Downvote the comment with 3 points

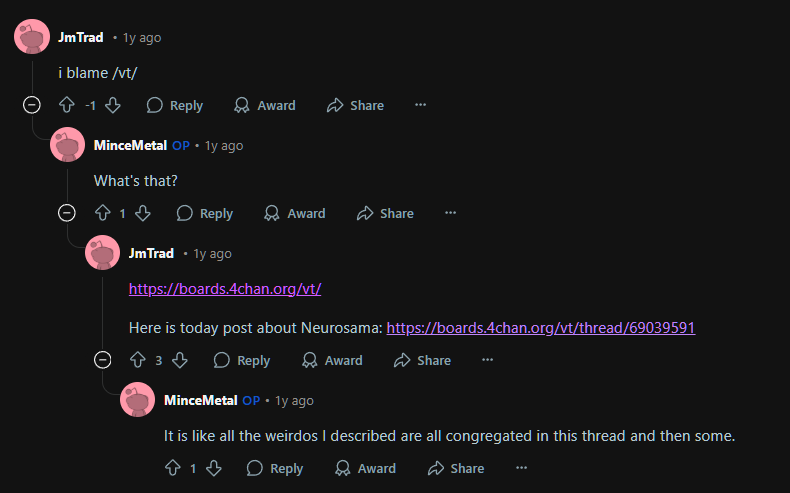[180, 360]
